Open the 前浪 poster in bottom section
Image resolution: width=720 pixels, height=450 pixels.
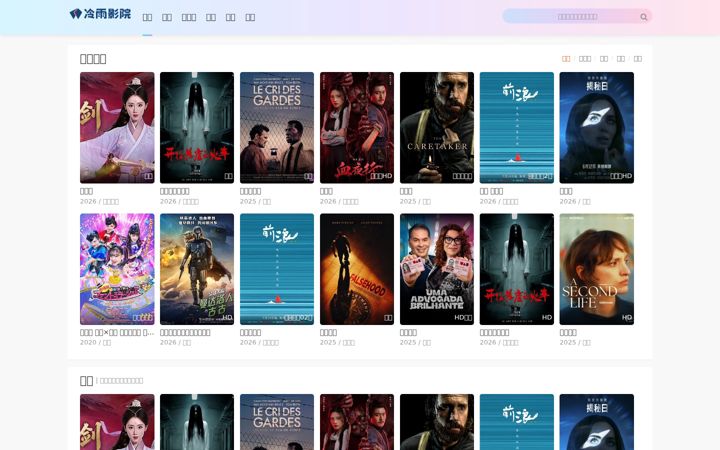pos(517,422)
